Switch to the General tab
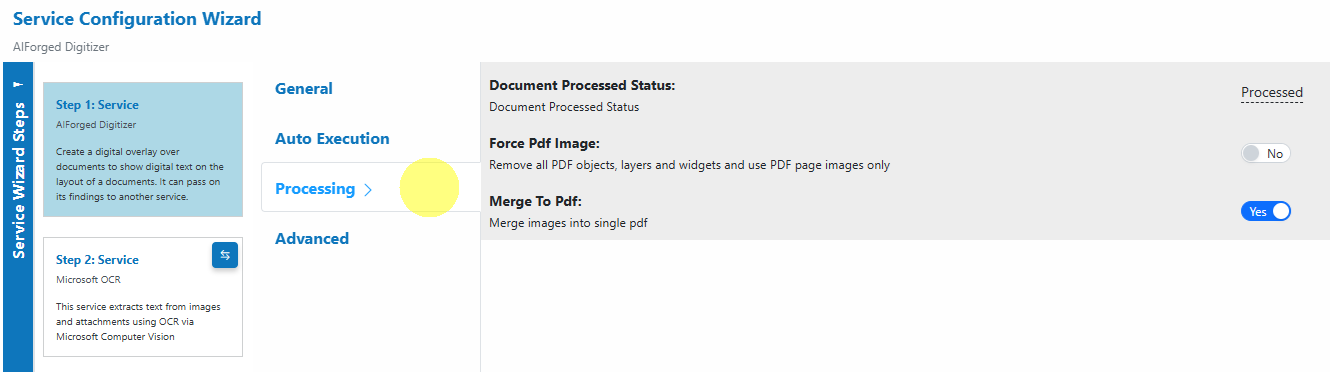 pyautogui.click(x=303, y=88)
